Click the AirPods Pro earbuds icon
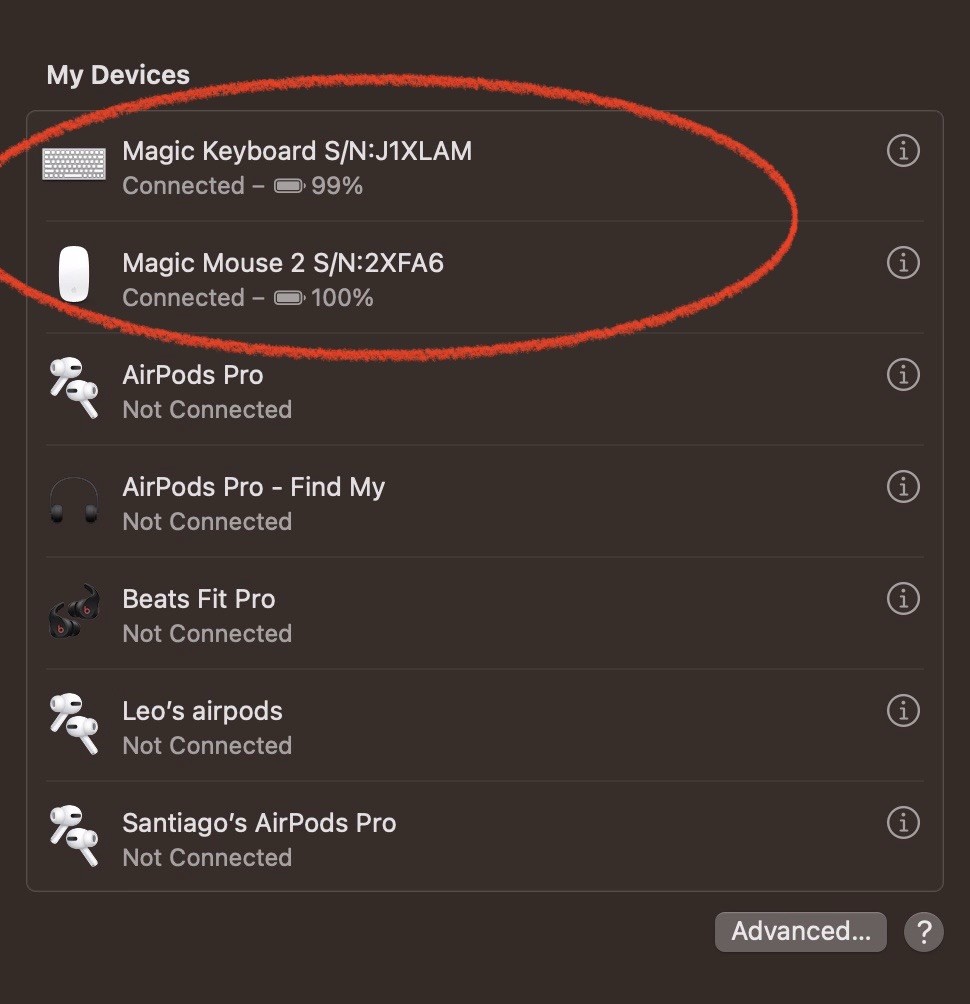This screenshot has height=1004, width=970. click(74, 388)
